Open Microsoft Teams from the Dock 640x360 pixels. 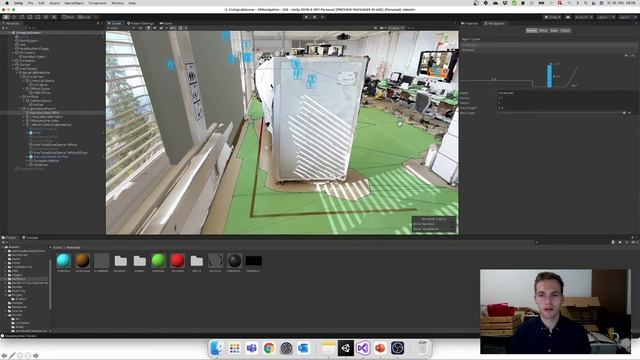click(251, 348)
